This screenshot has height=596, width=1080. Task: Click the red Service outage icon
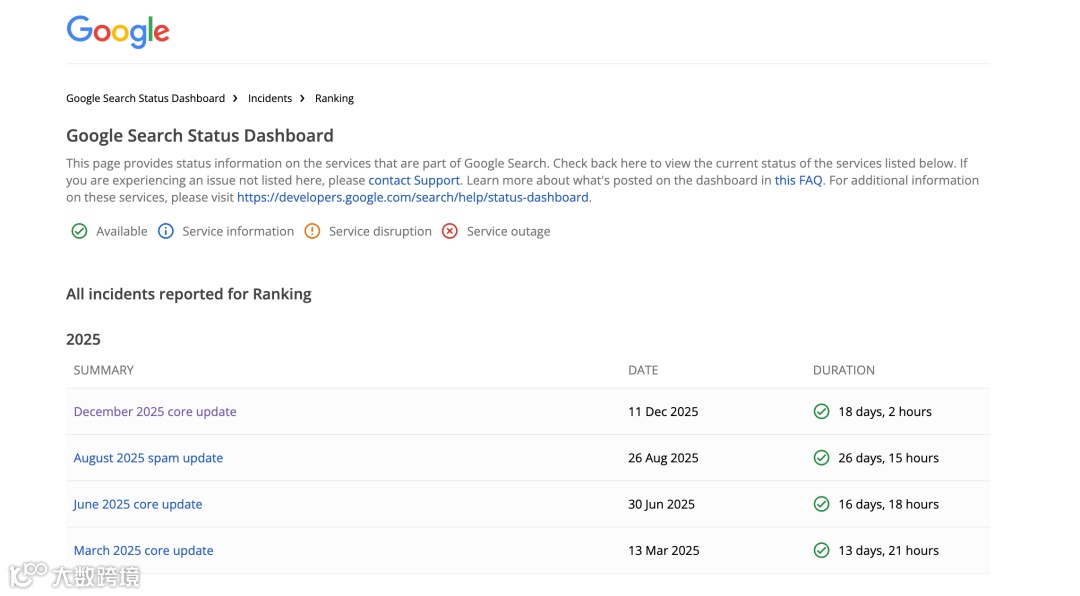pos(450,231)
